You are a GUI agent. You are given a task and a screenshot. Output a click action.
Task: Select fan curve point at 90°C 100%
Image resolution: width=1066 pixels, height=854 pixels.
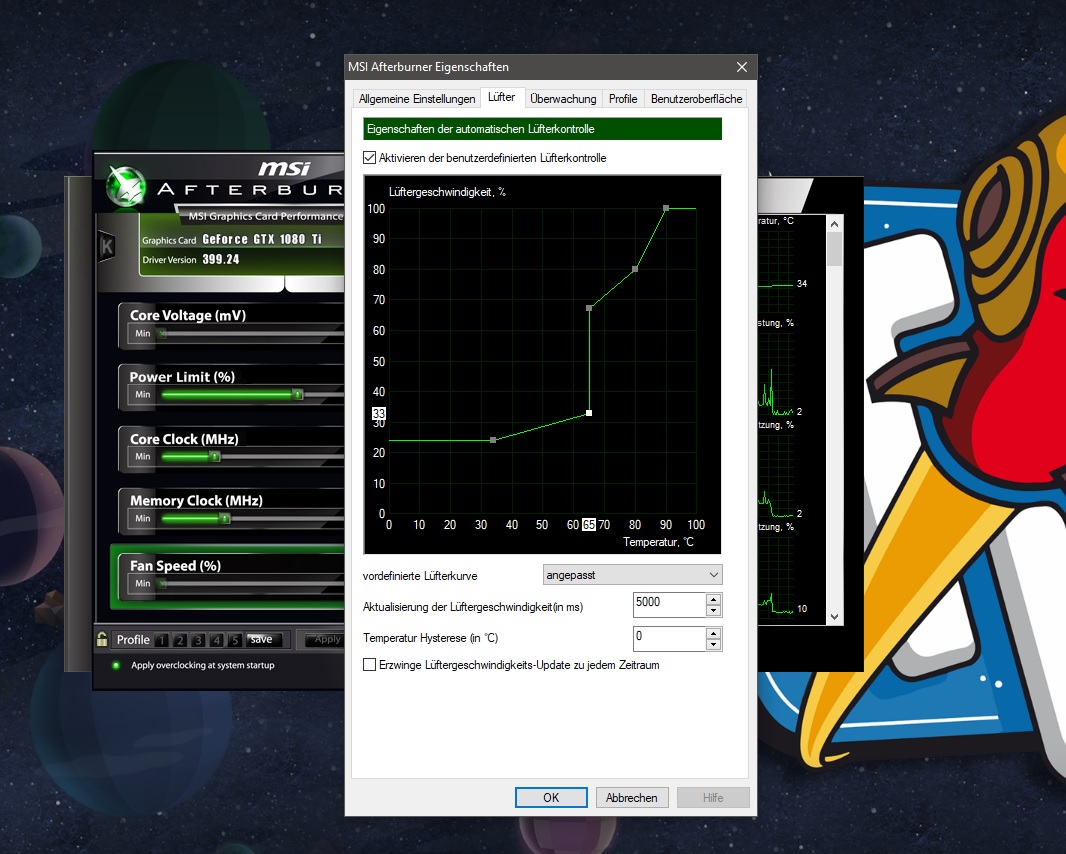666,208
